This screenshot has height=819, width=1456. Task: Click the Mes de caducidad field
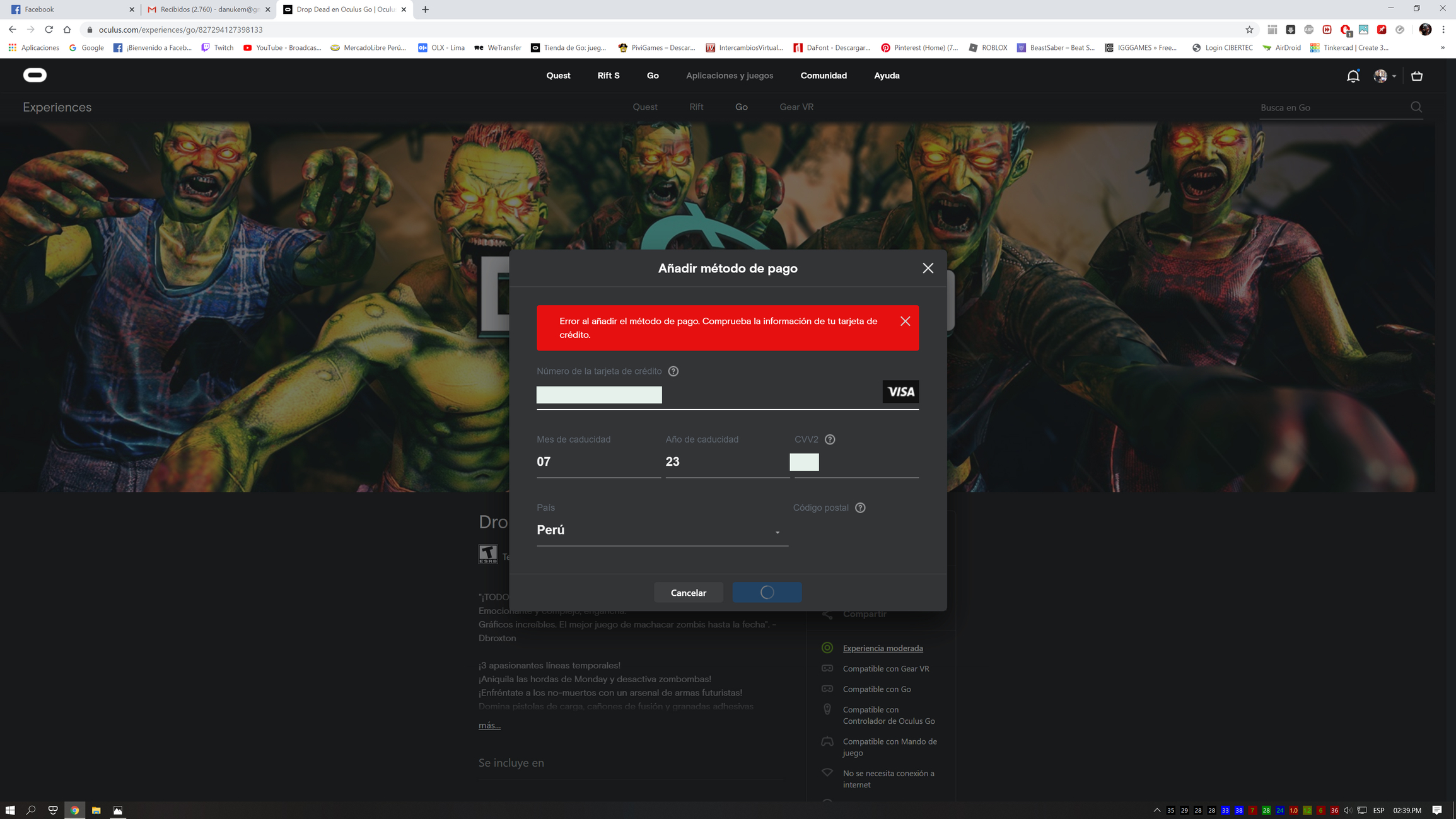[598, 462]
